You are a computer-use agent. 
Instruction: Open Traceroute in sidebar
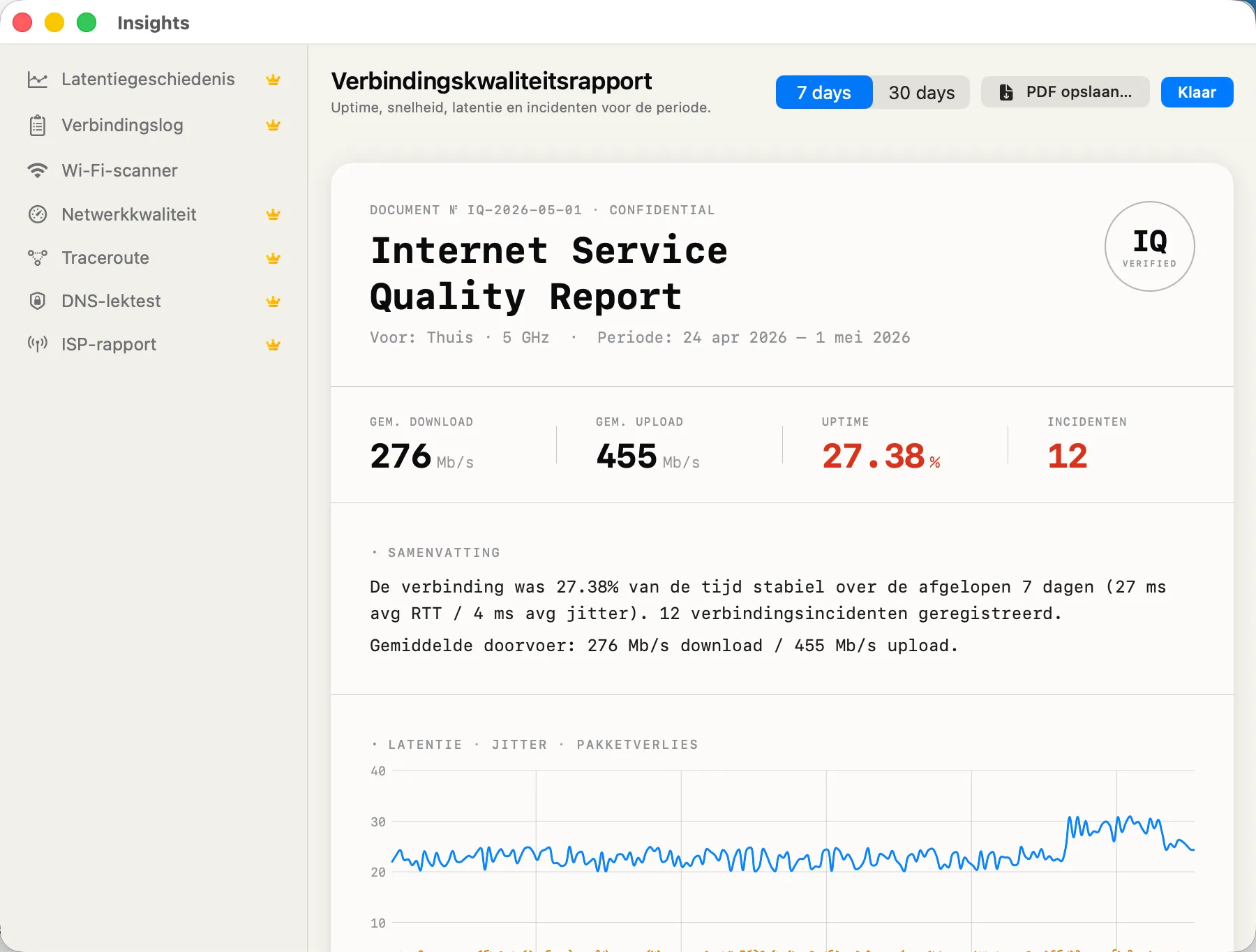pyautogui.click(x=154, y=258)
